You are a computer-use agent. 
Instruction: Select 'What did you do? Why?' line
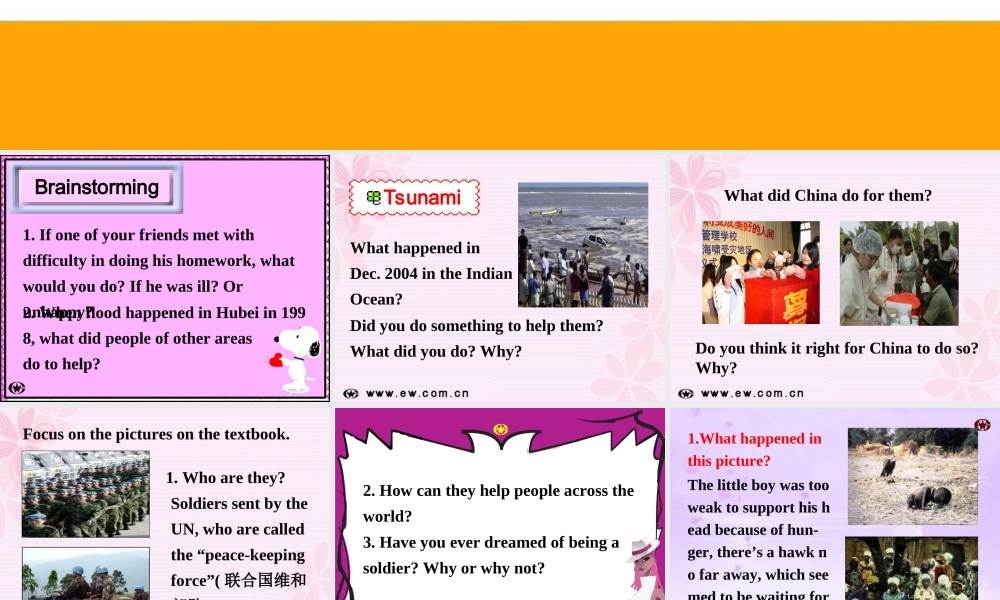(436, 351)
